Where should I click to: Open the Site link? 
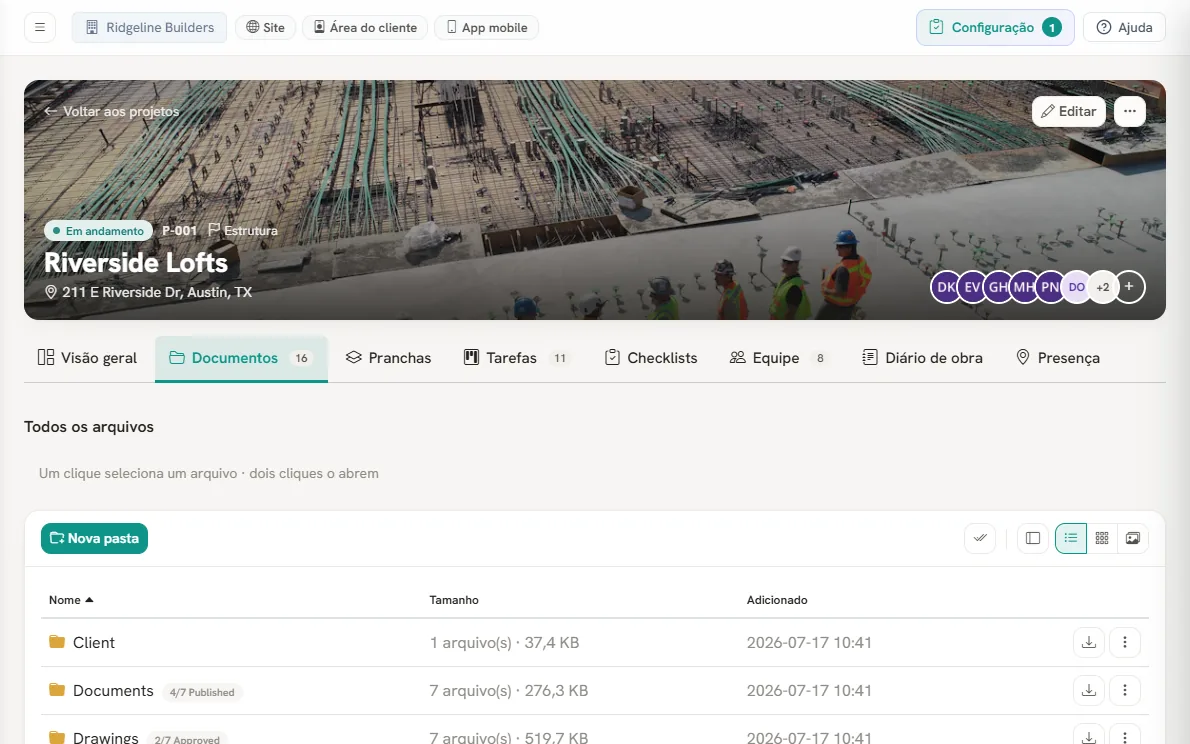point(266,27)
